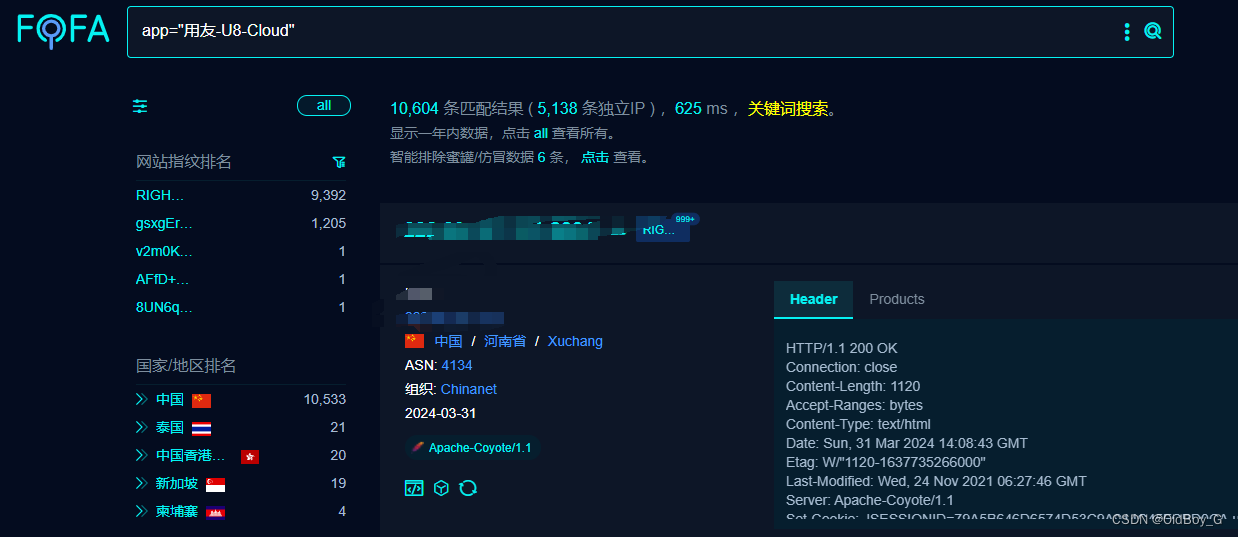Open the 关键词搜索 link
This screenshot has width=1238, height=537.
[788, 108]
